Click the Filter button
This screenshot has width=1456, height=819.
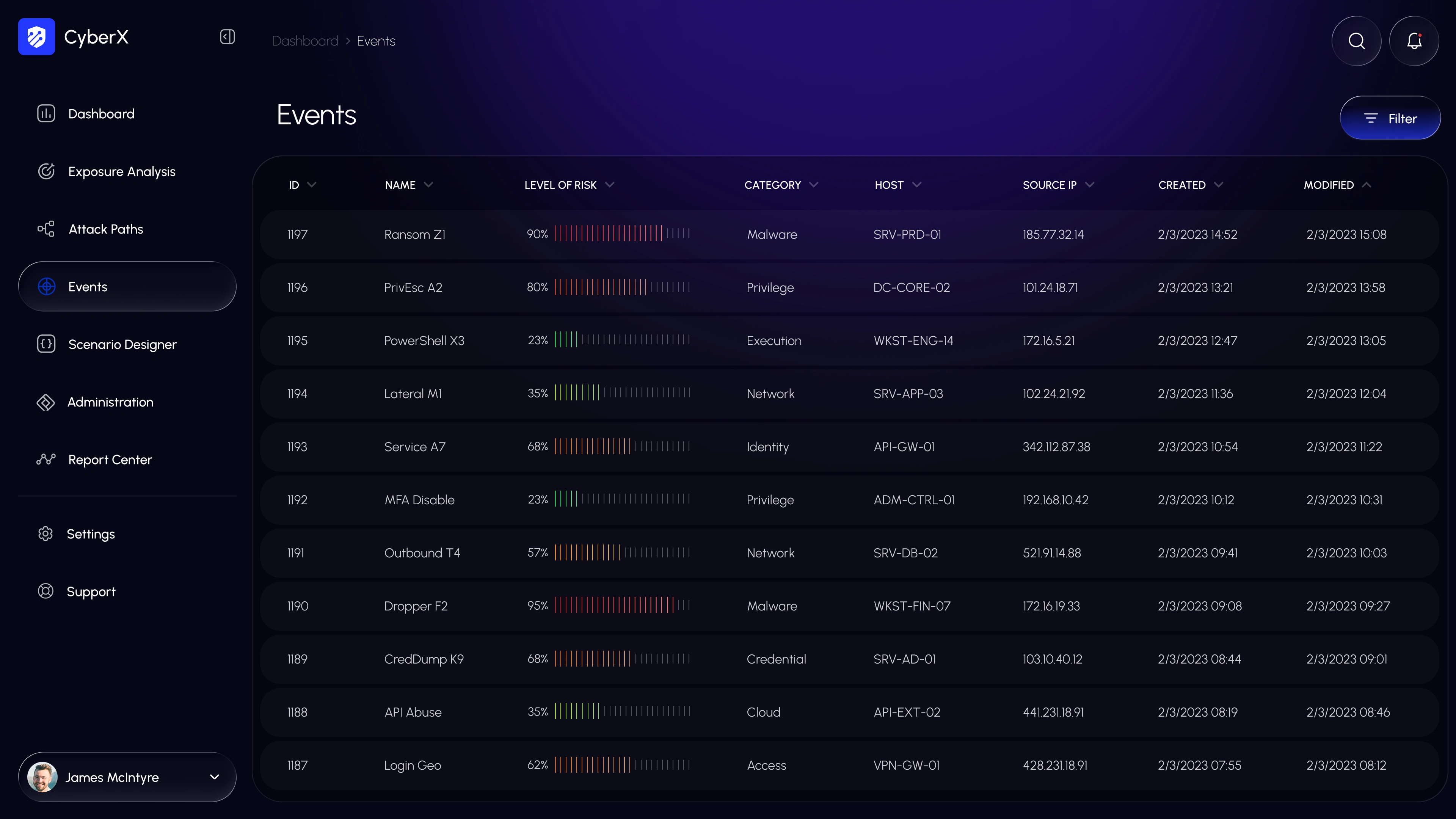[x=1390, y=118]
